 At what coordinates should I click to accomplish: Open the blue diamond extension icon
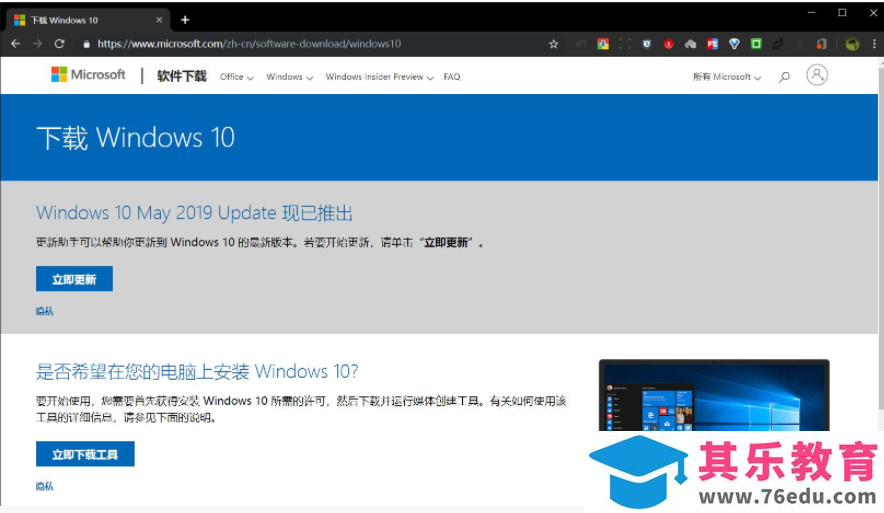(734, 44)
